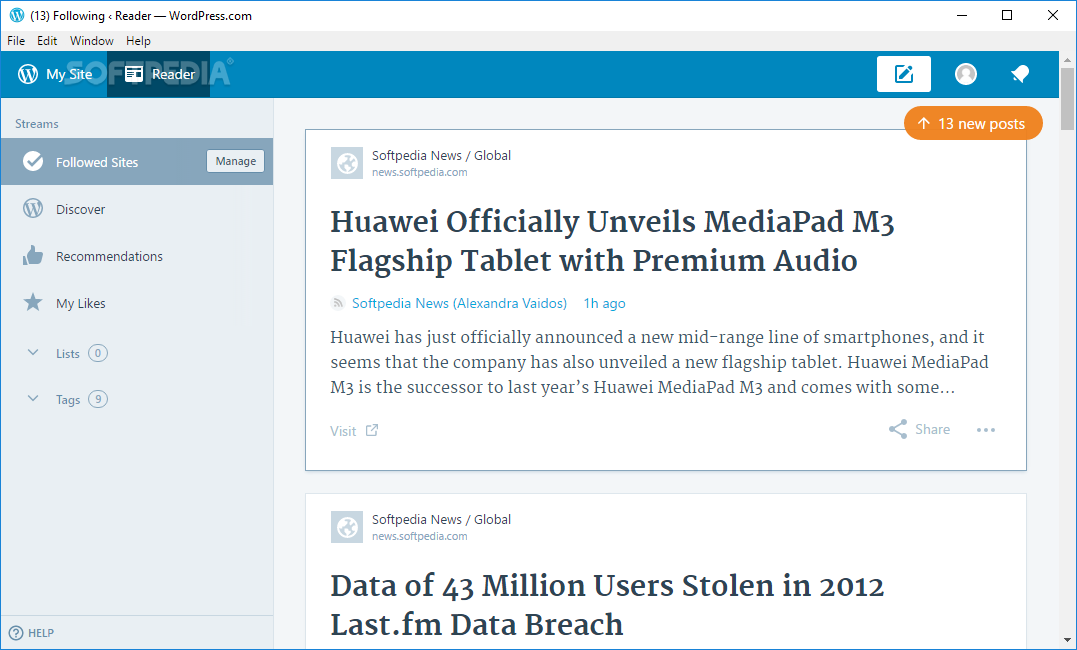This screenshot has height=650, width=1077.
Task: Click the WordPress icon in the title bar
Action: click(x=16, y=15)
